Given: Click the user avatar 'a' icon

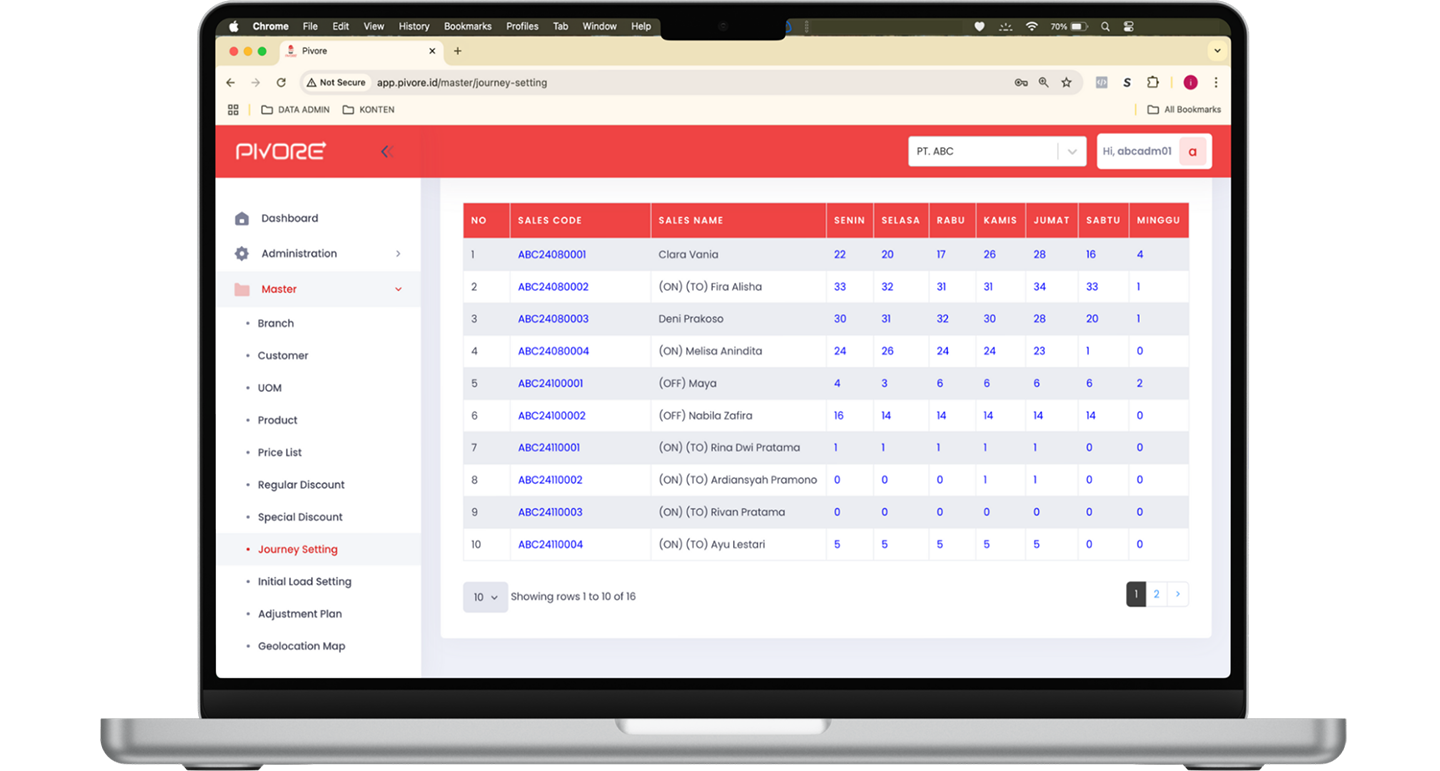Looking at the screenshot, I should pos(1192,152).
